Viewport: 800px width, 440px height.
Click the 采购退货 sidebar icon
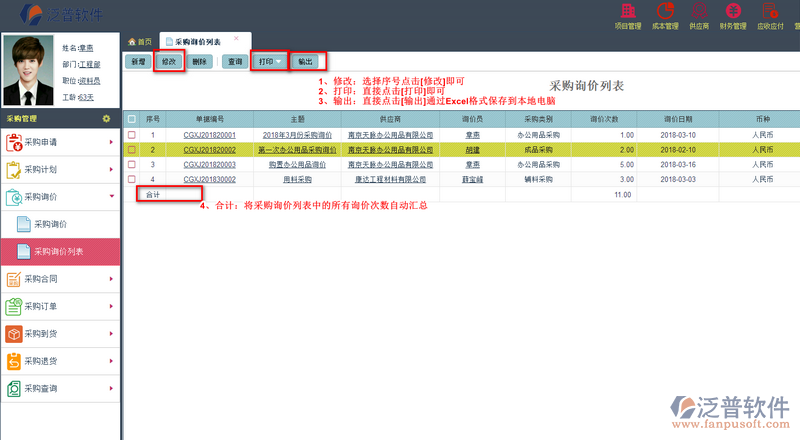click(x=14, y=361)
